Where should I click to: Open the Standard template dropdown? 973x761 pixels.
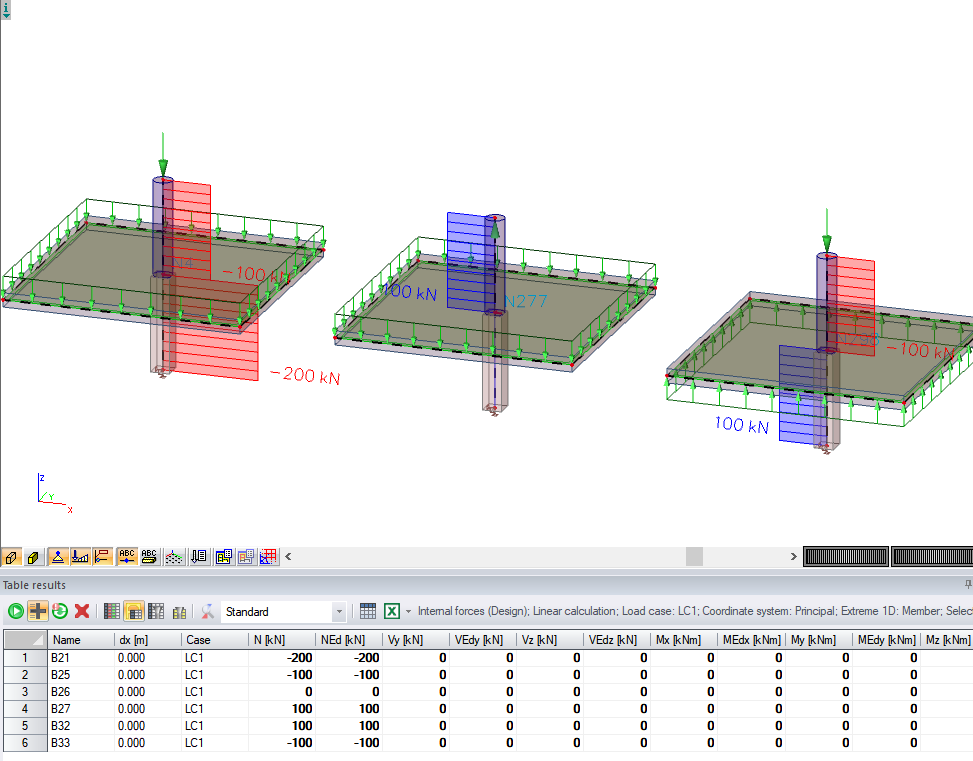(339, 612)
